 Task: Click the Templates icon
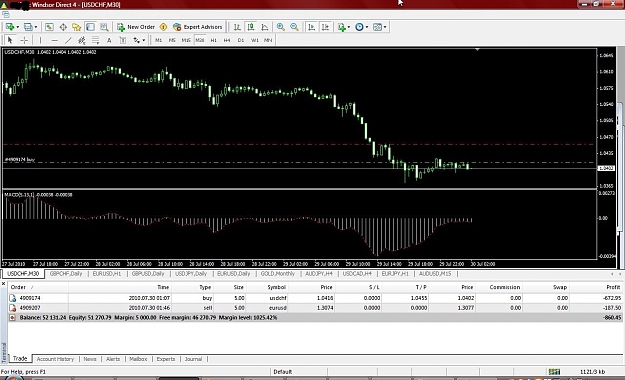[x=377, y=27]
